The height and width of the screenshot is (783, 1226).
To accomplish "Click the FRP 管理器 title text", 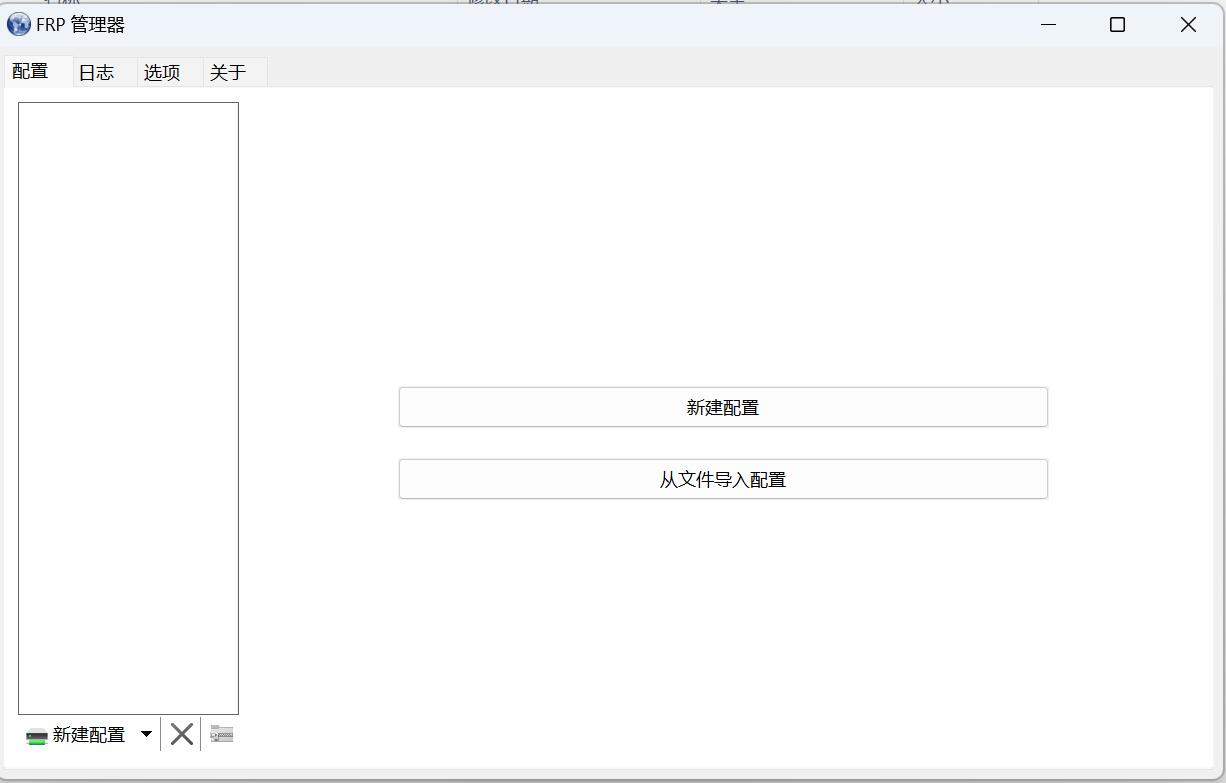I will click(x=80, y=25).
